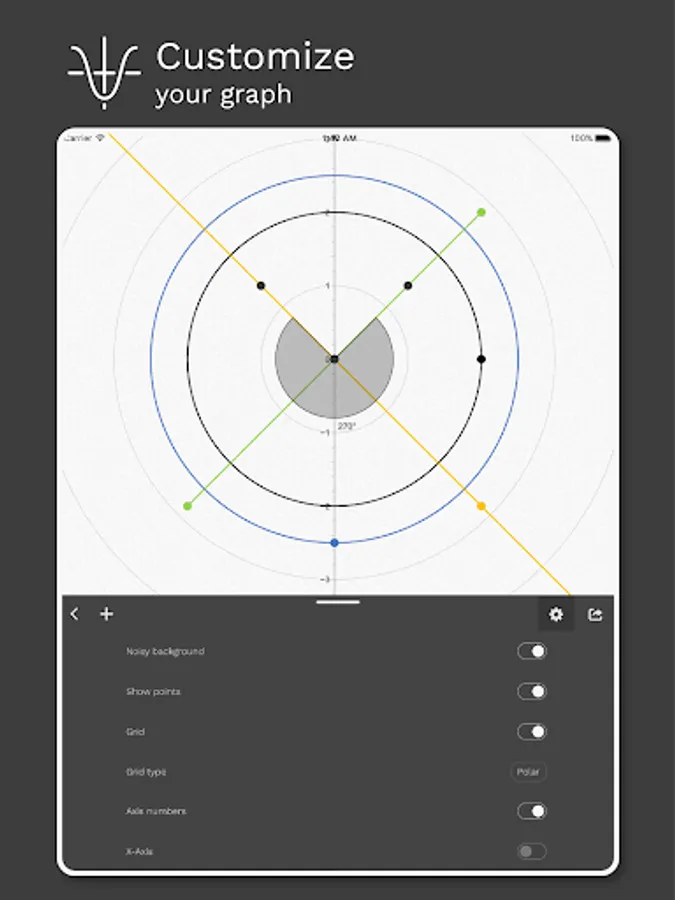Select the green point at upper right
Image resolution: width=675 pixels, height=900 pixels.
tap(482, 212)
